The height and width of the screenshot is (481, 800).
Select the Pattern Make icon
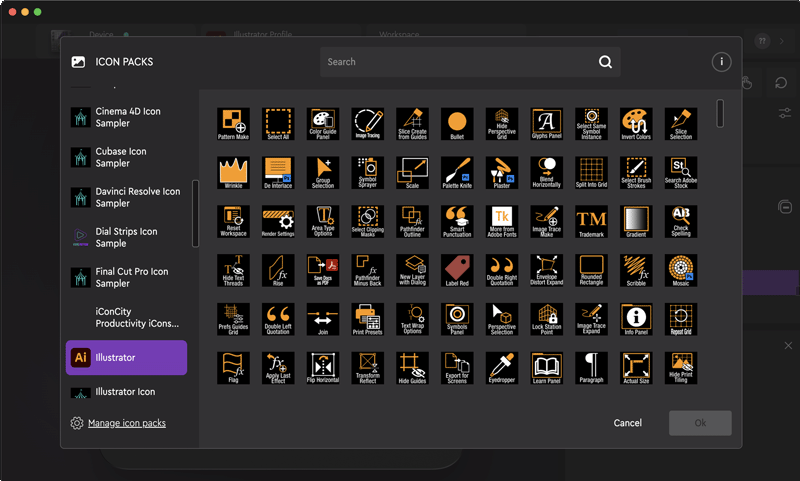click(x=233, y=124)
